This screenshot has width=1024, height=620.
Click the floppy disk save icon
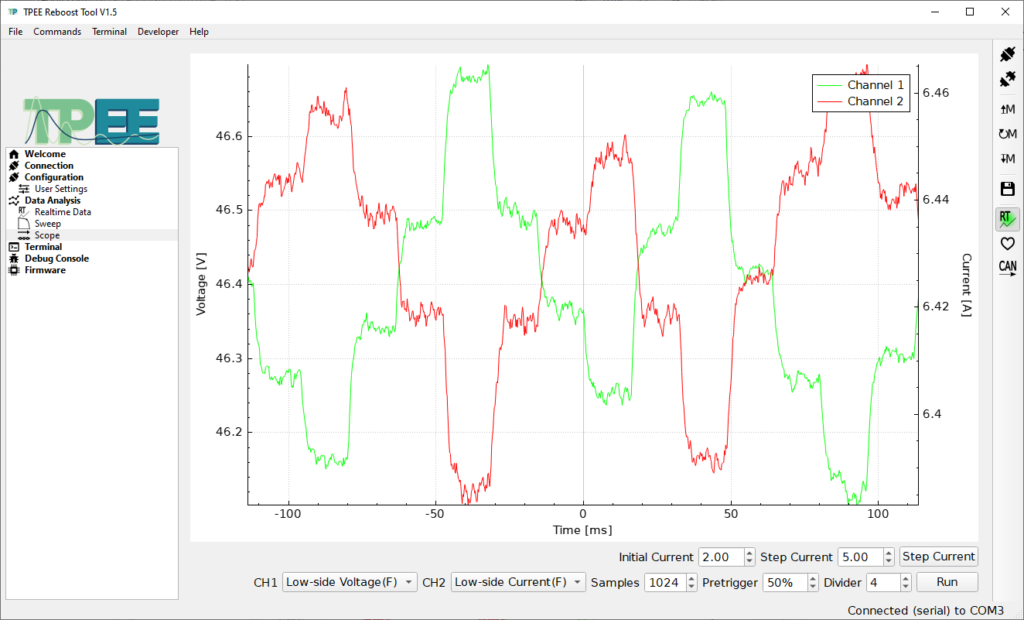[1007, 189]
